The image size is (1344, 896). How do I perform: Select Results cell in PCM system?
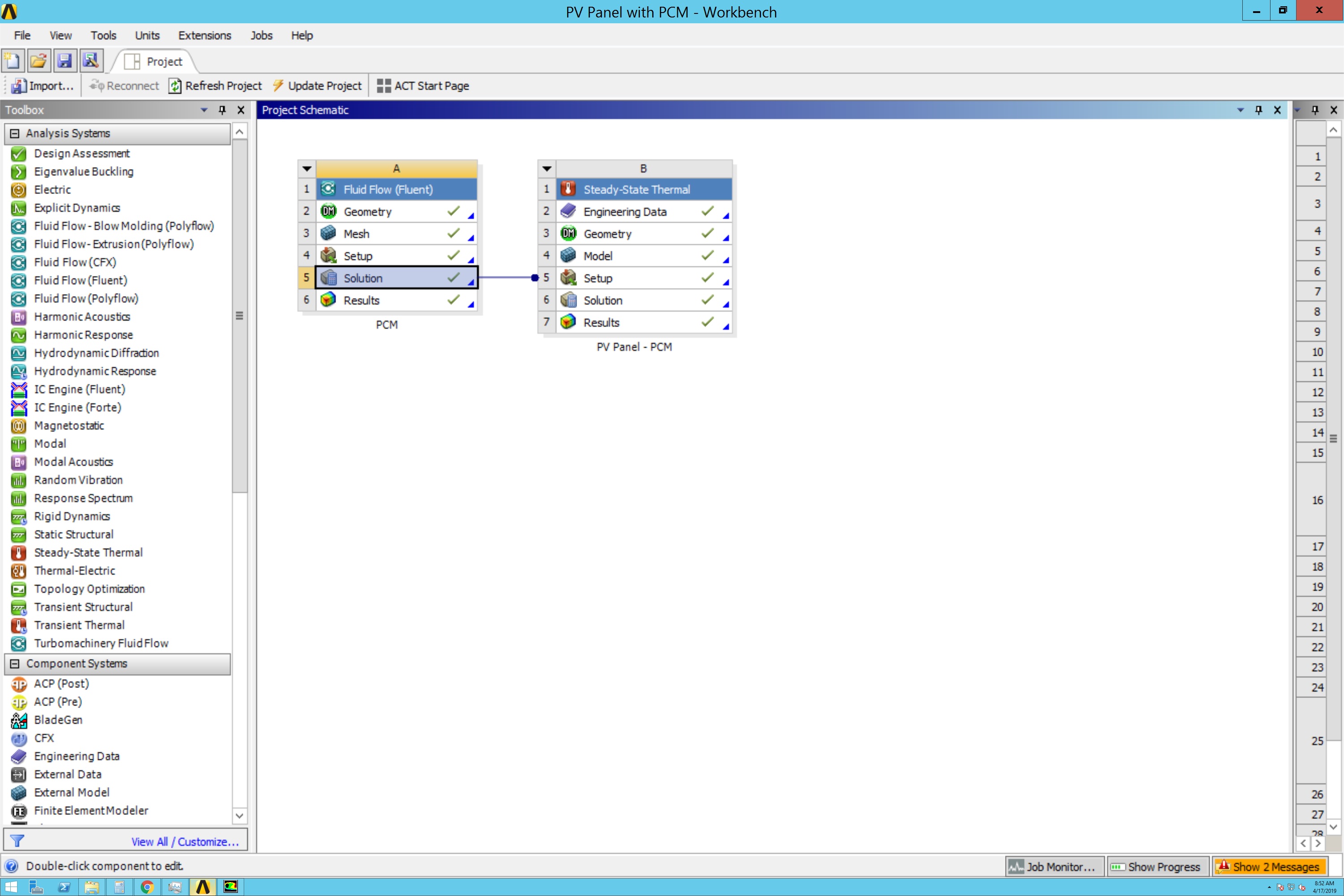(396, 301)
